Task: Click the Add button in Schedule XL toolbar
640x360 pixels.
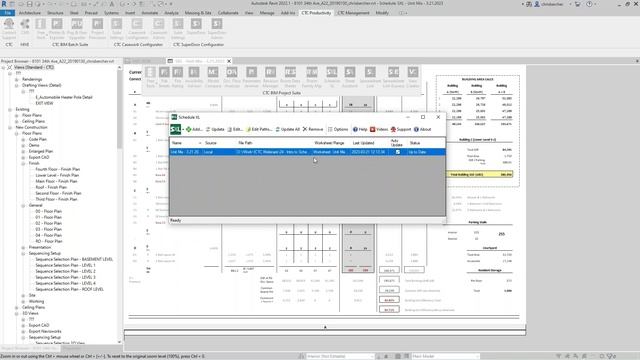Action: pyautogui.click(x=194, y=129)
